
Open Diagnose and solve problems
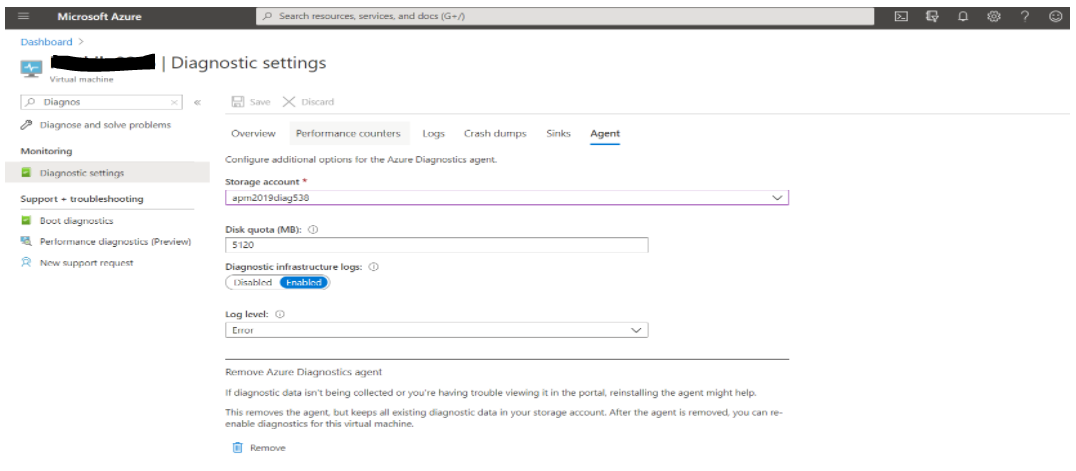point(106,125)
